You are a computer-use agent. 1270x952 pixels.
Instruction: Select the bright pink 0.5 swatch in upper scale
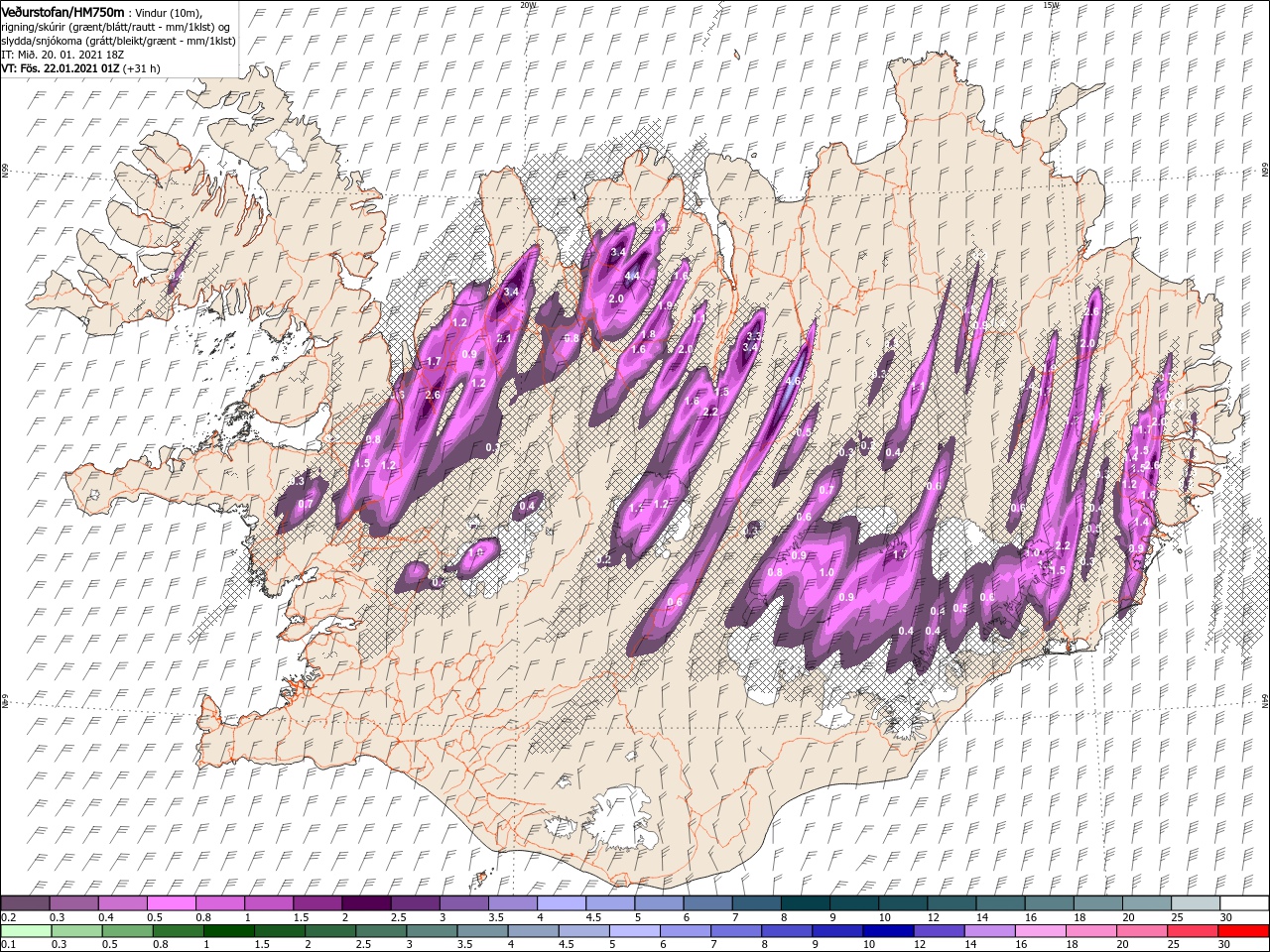click(172, 903)
